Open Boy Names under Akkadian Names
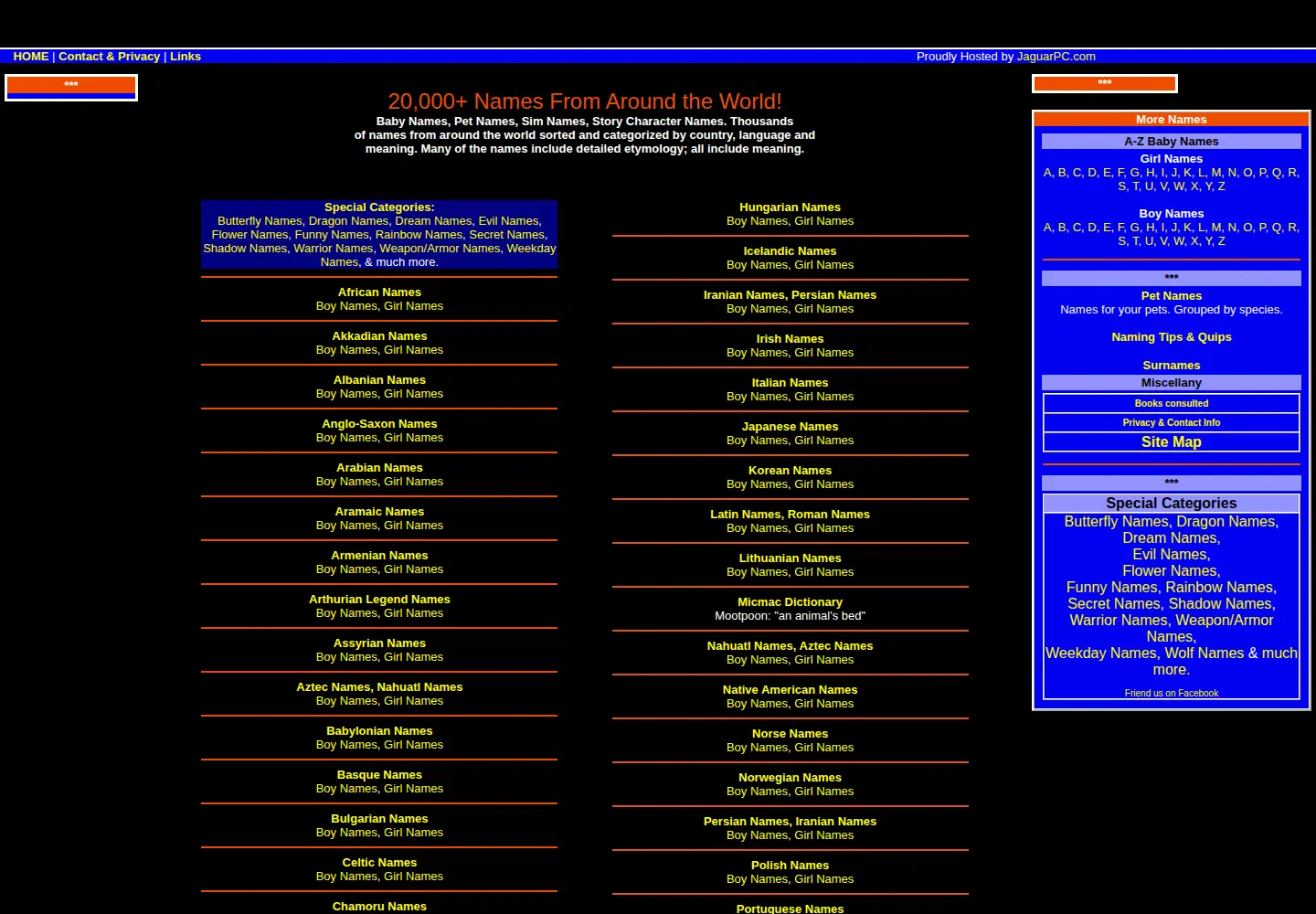1316x914 pixels. [346, 350]
